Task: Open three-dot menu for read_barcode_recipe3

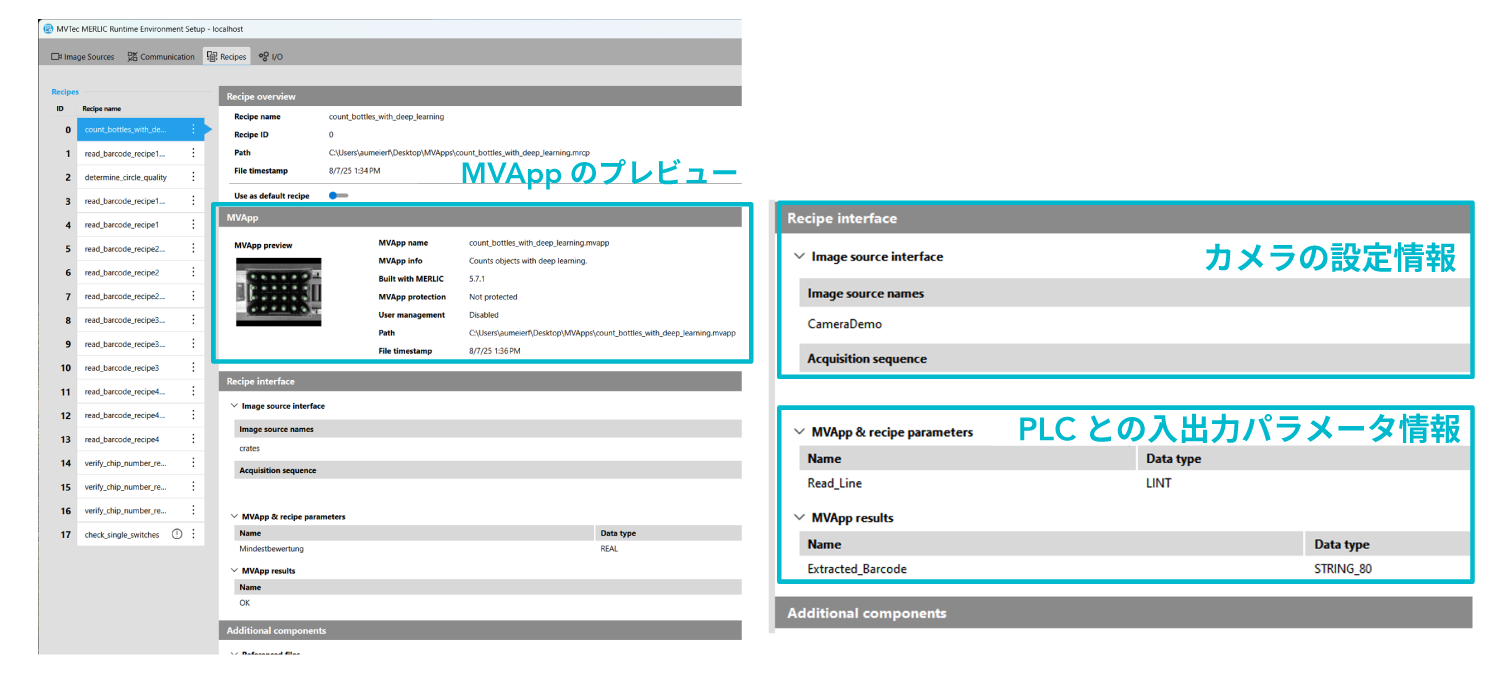Action: 193,368
